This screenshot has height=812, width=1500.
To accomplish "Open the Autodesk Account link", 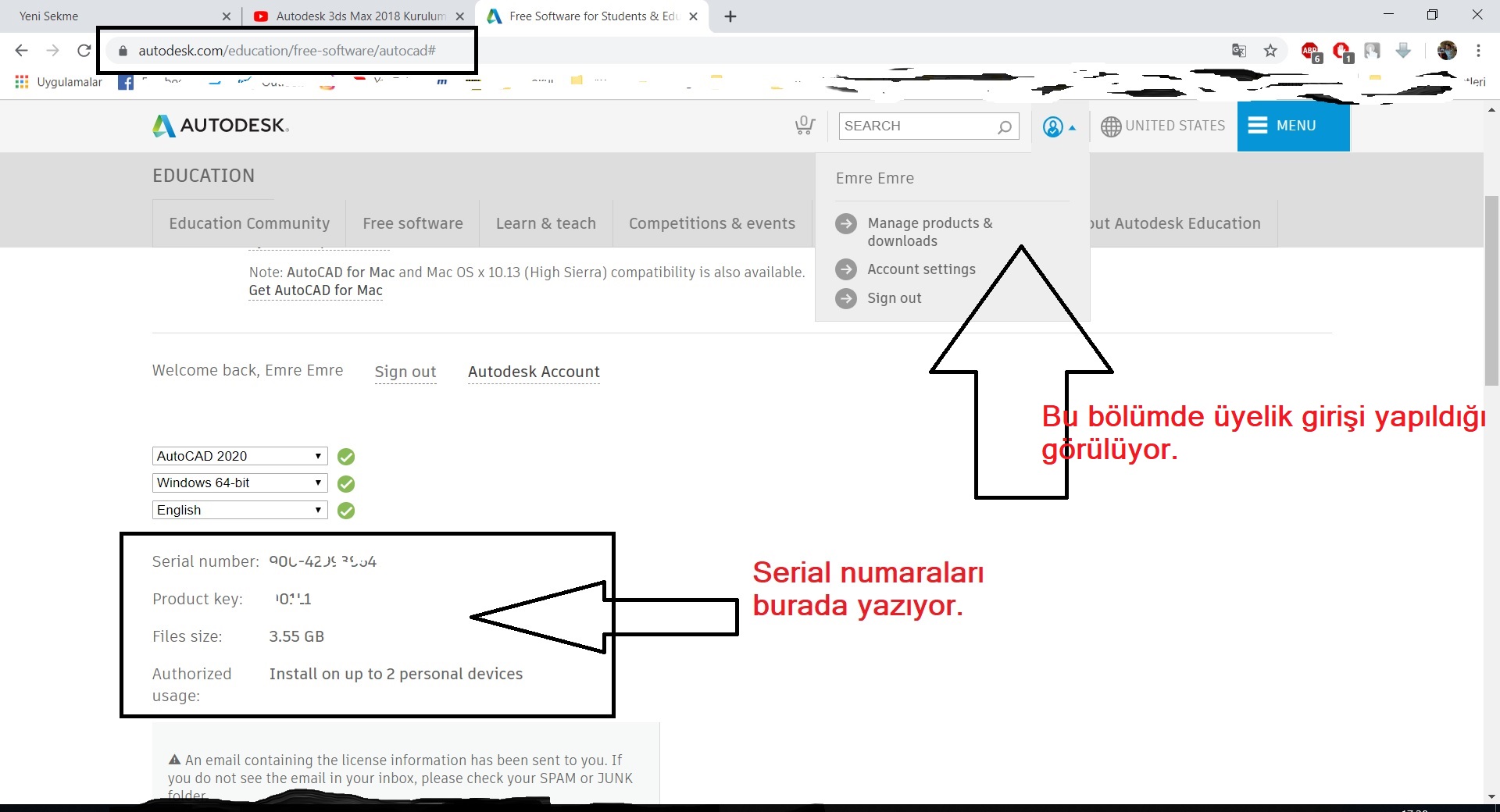I will point(534,372).
